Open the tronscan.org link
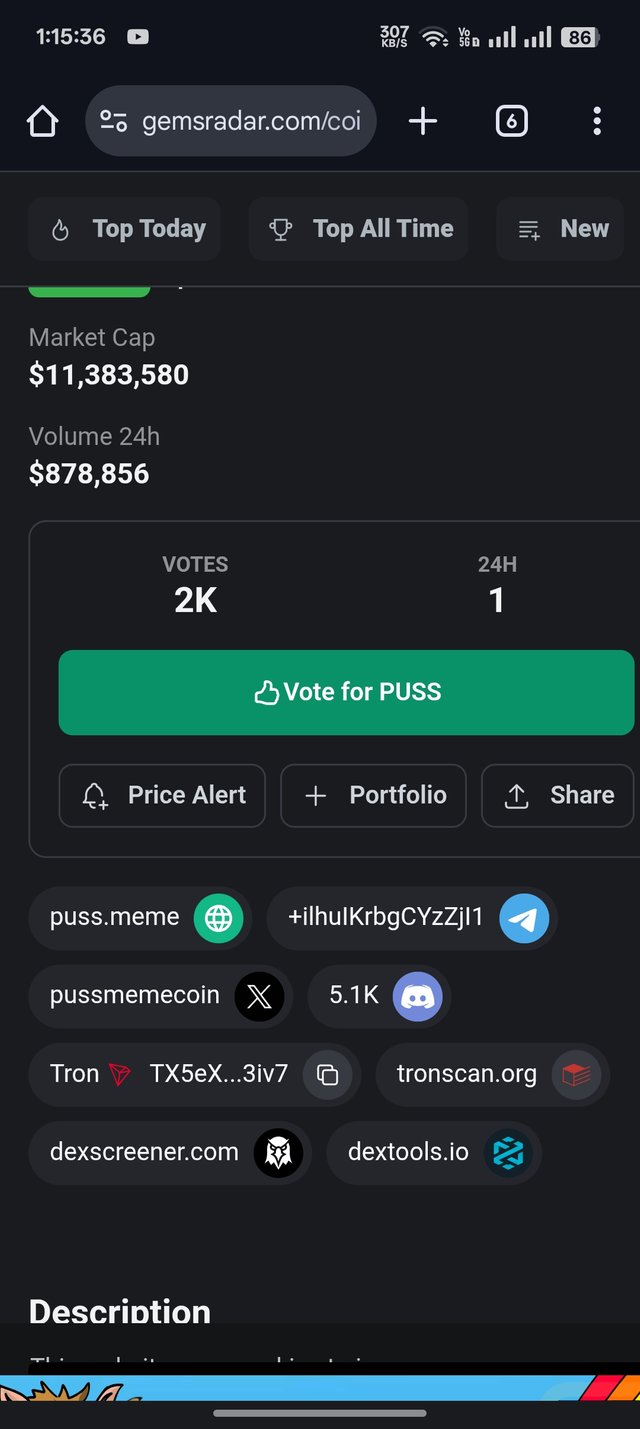 click(x=492, y=1075)
